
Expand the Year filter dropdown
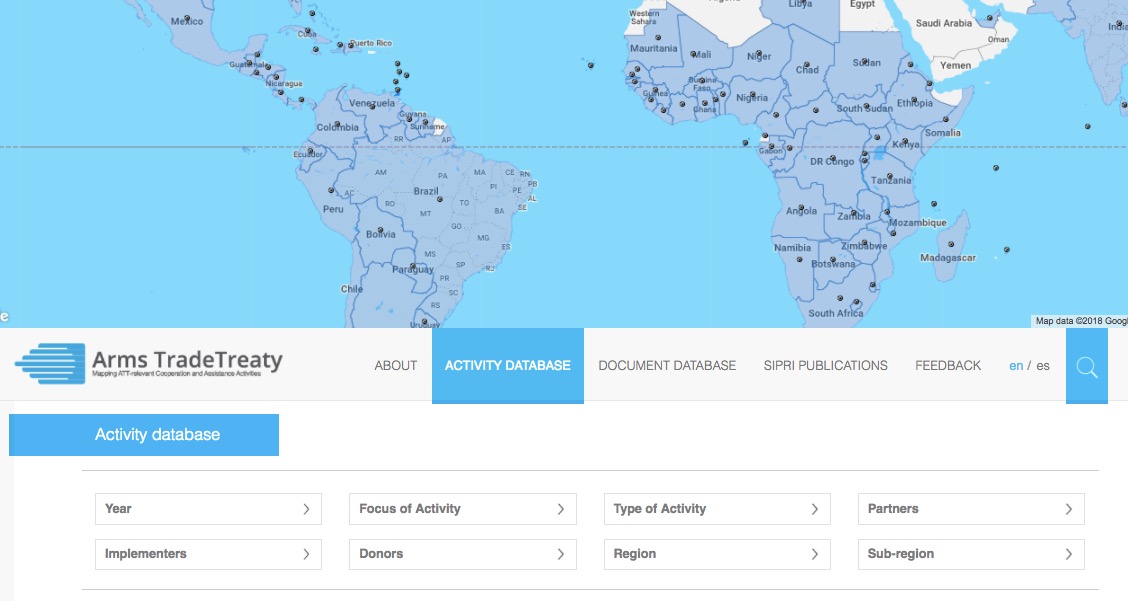tap(208, 509)
